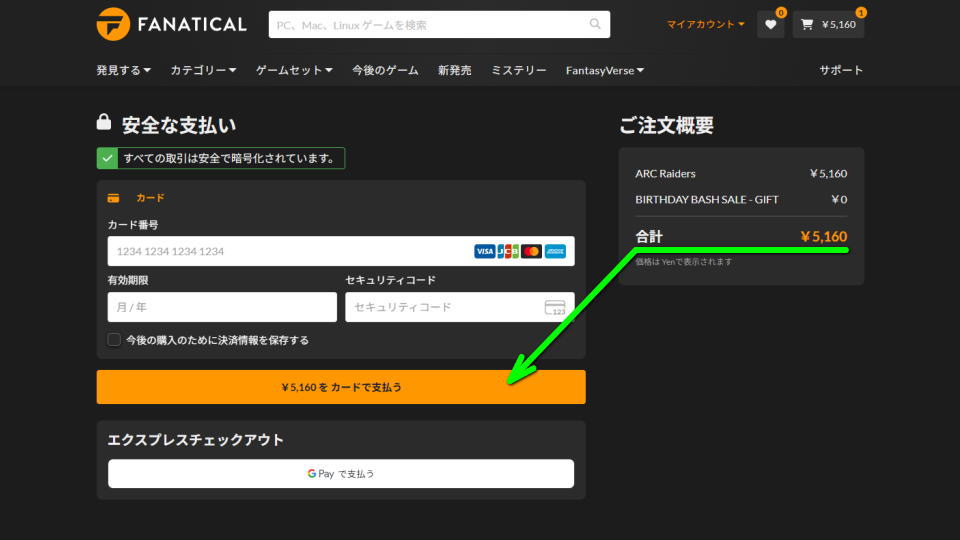The height and width of the screenshot is (540, 960).
Task: Click すべての取引は安全で暗号化されています text
Action: 230,159
